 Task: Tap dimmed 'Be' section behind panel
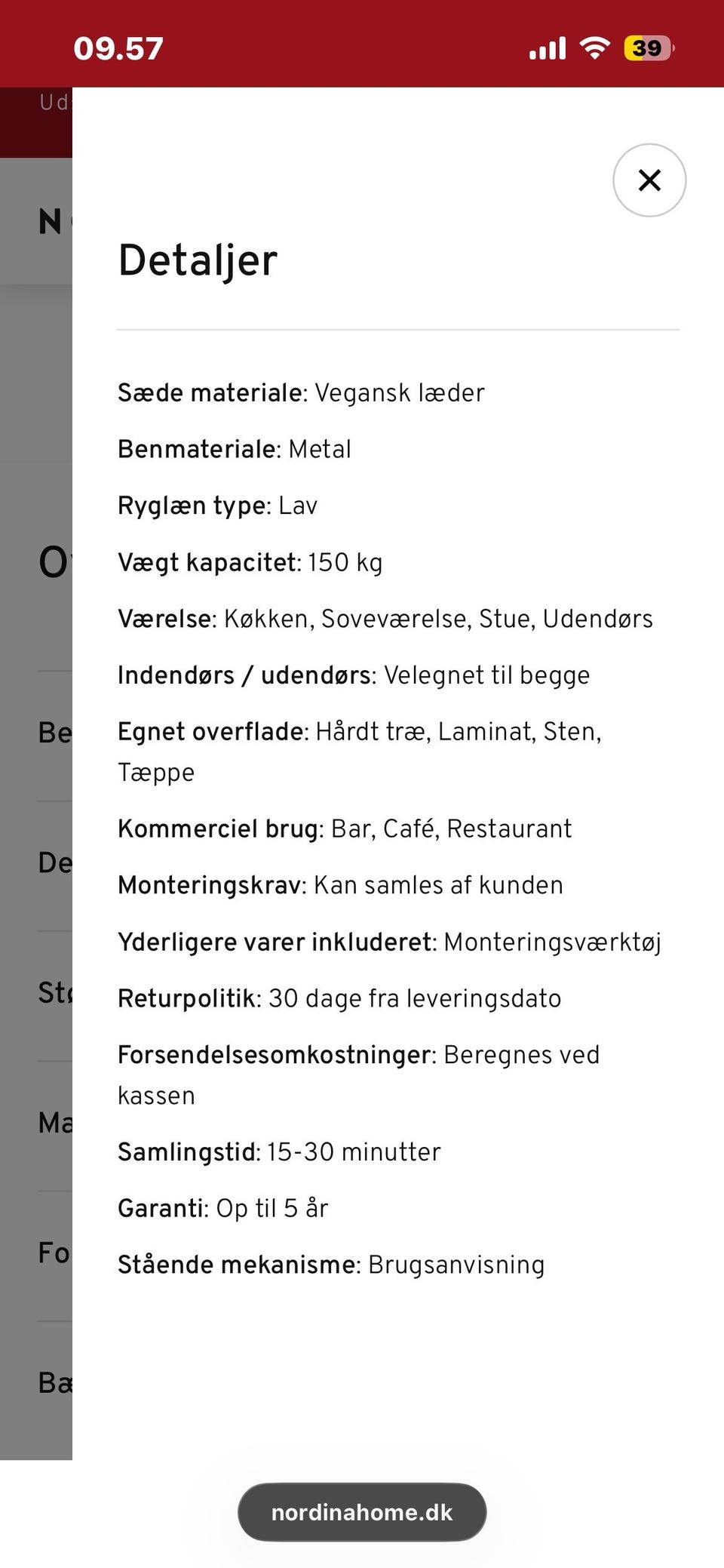coord(55,733)
